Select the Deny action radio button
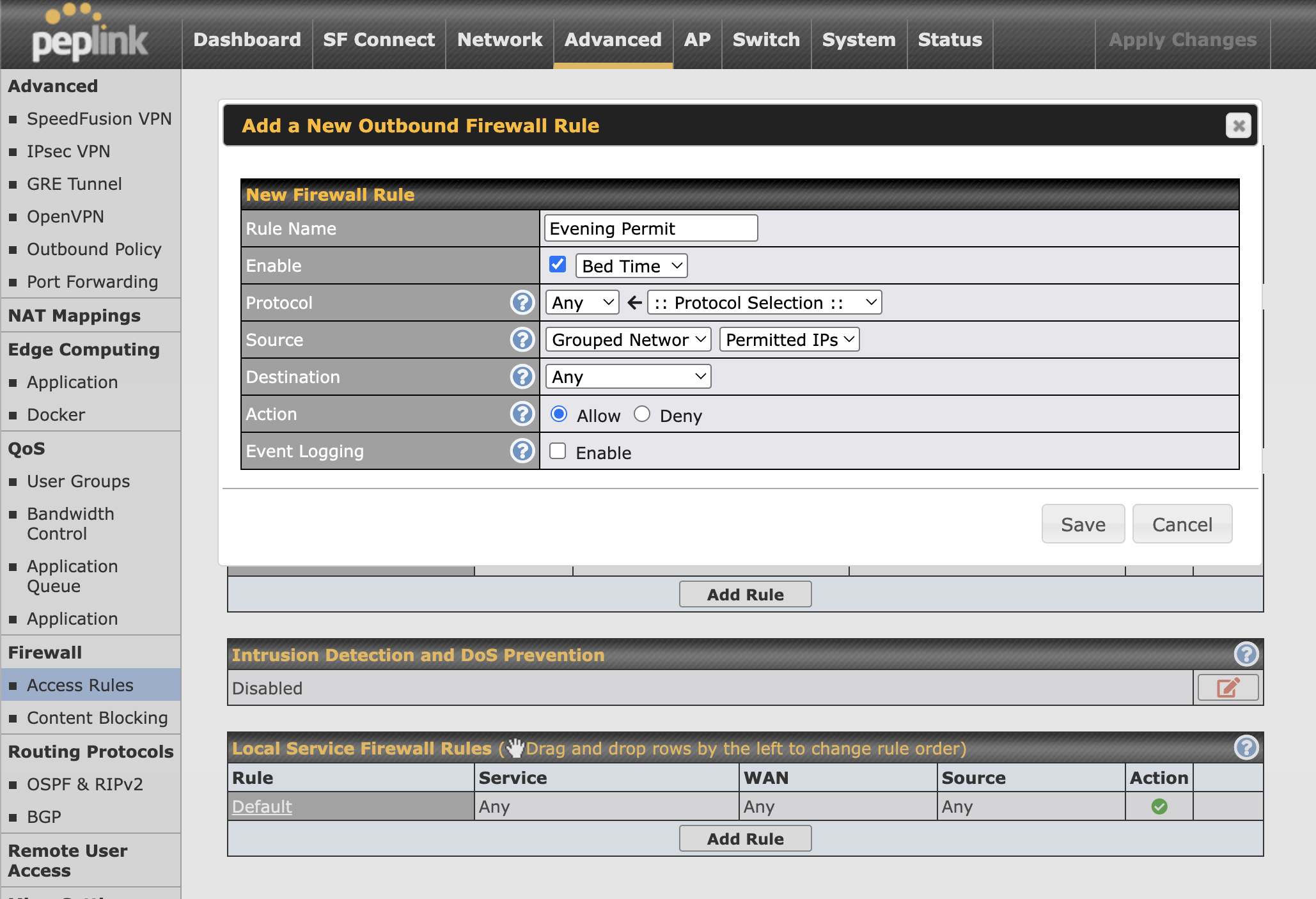 (x=642, y=414)
